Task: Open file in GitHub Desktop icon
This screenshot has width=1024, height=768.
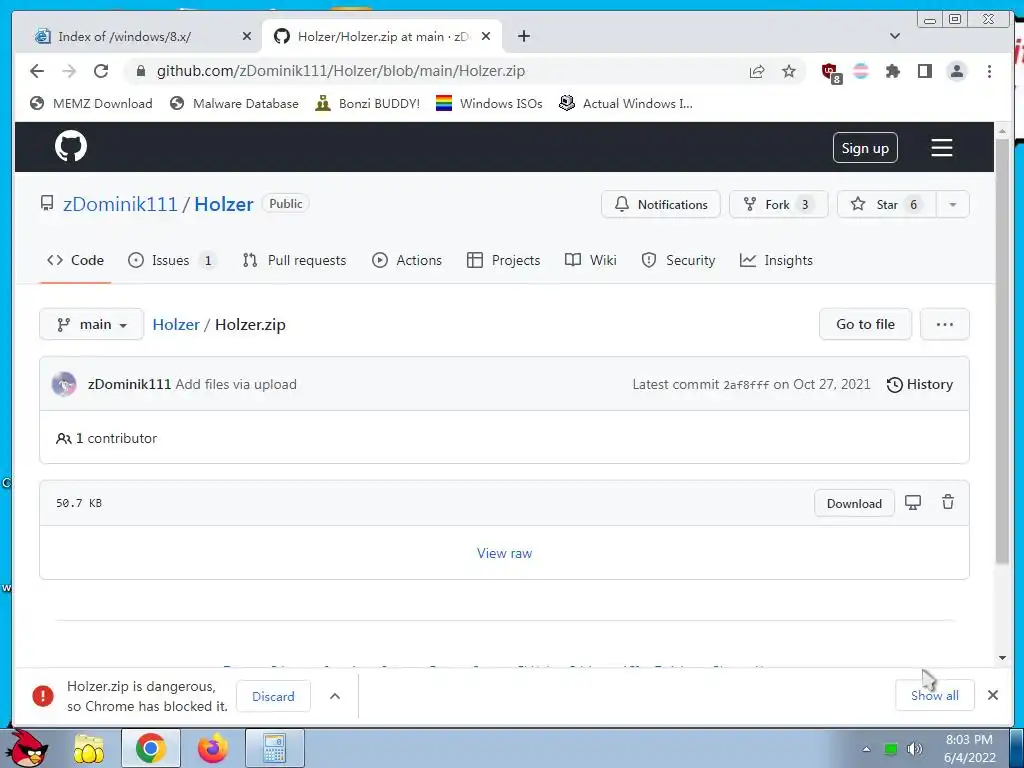Action: tap(912, 502)
